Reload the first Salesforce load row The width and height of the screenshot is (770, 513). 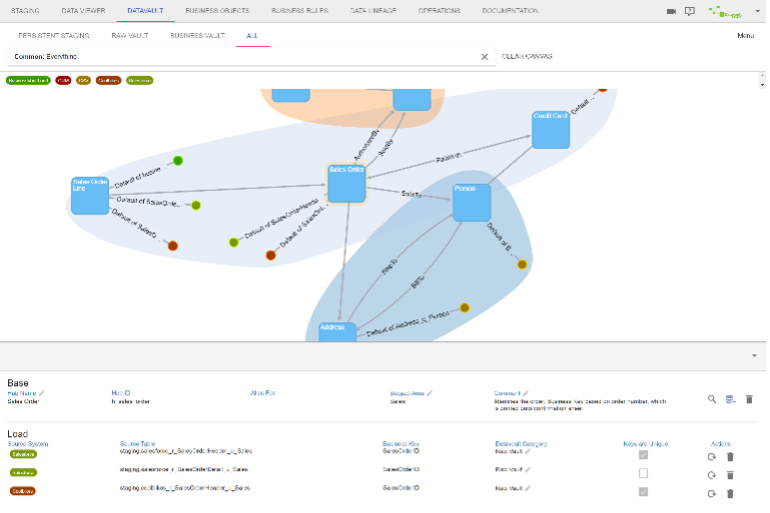(x=711, y=457)
